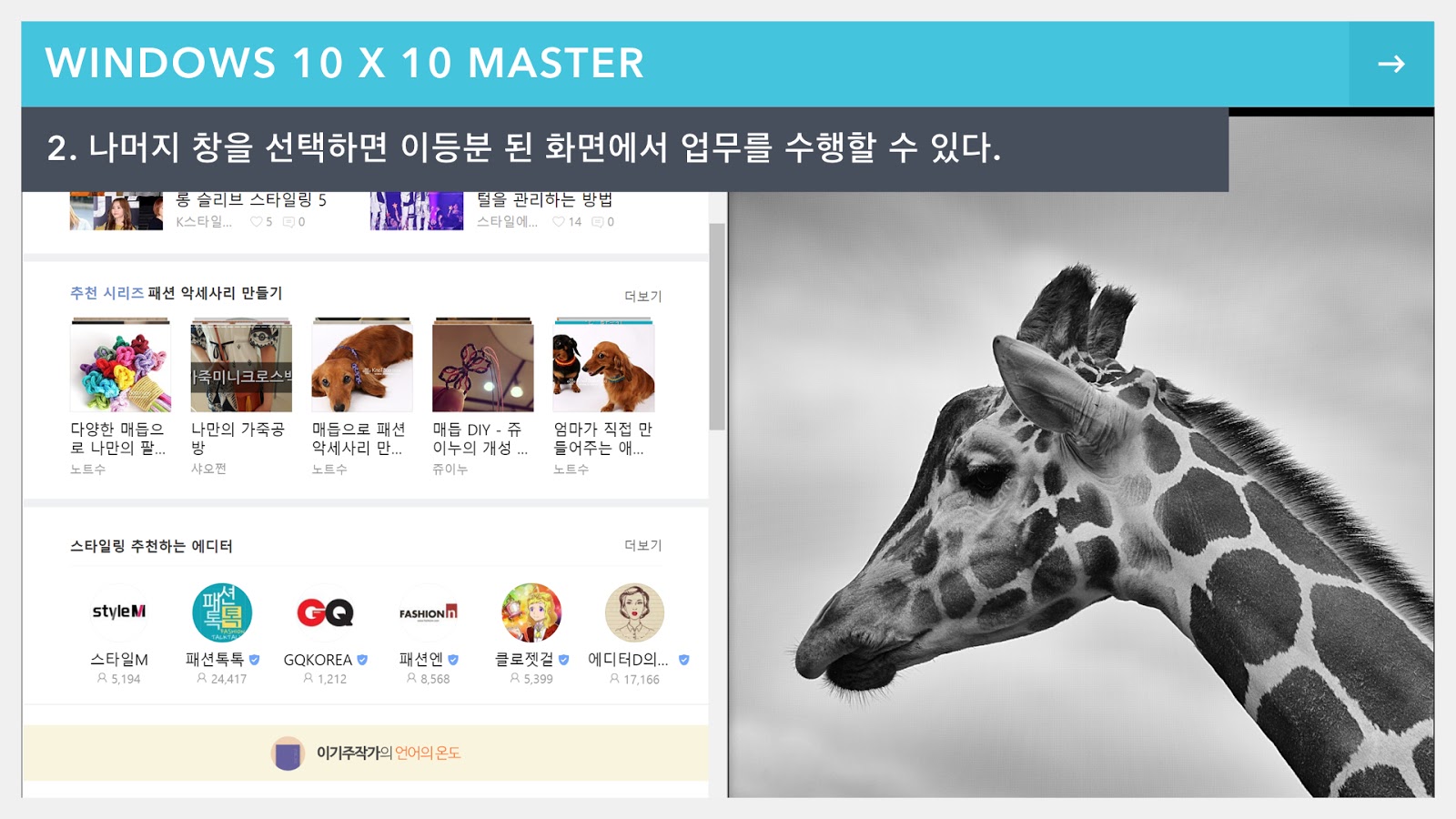Click the 이기주작가 banner book icon
The width and height of the screenshot is (1456, 819).
tap(288, 753)
